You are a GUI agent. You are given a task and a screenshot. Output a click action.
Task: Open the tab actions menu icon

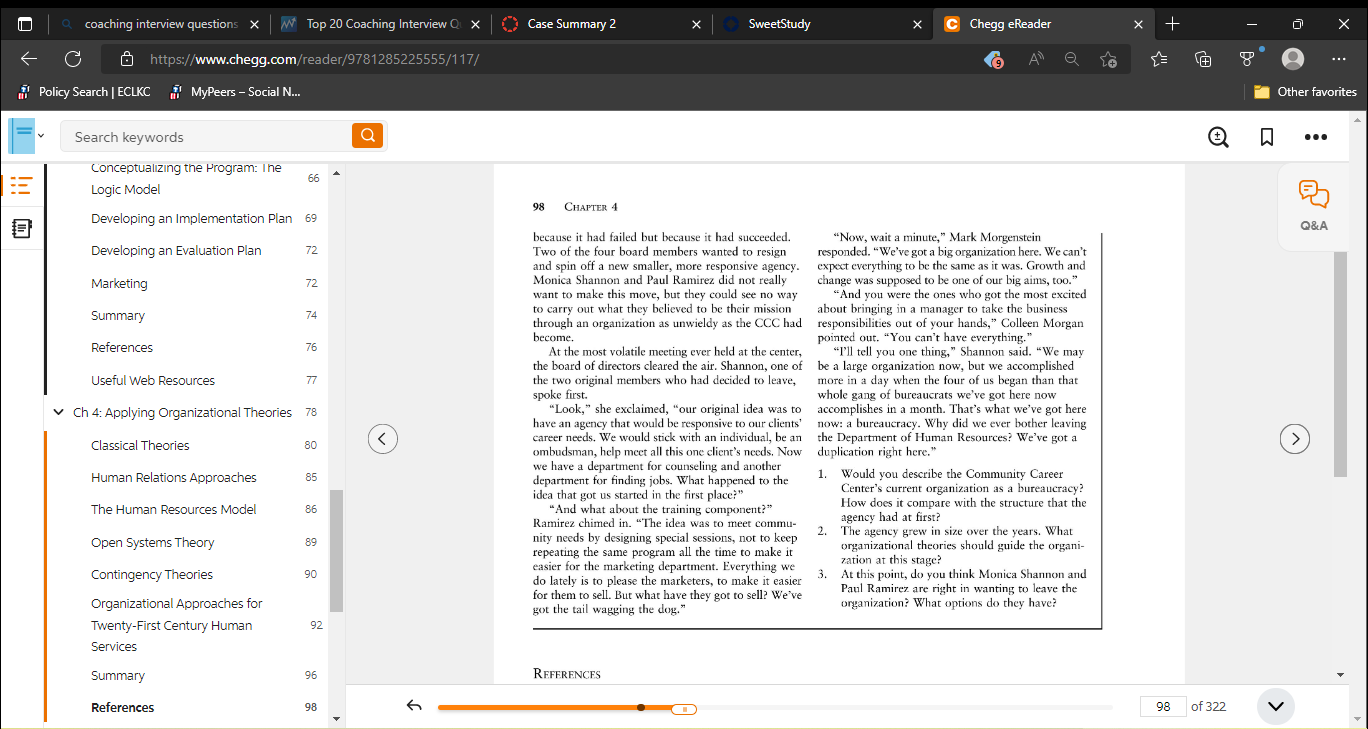pos(24,23)
